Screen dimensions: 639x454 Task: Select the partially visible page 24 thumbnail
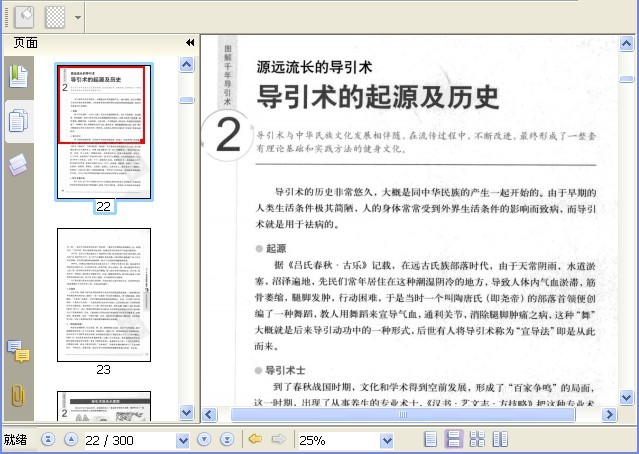(104, 406)
